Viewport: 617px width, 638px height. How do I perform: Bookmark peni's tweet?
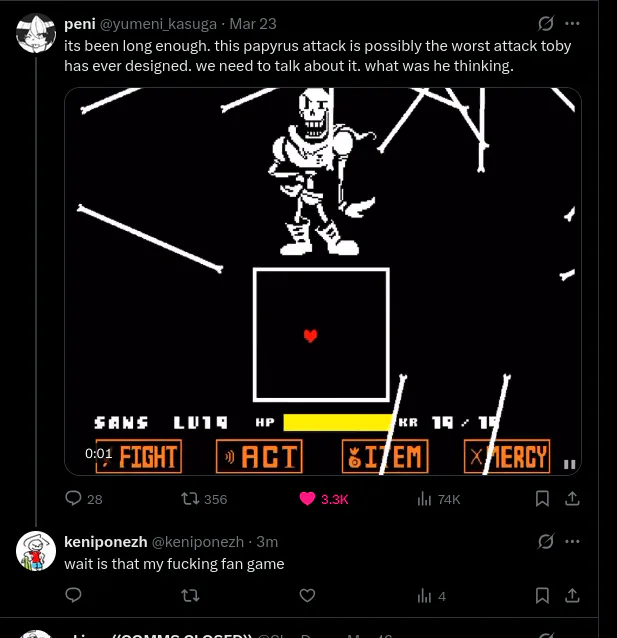[x=542, y=498]
